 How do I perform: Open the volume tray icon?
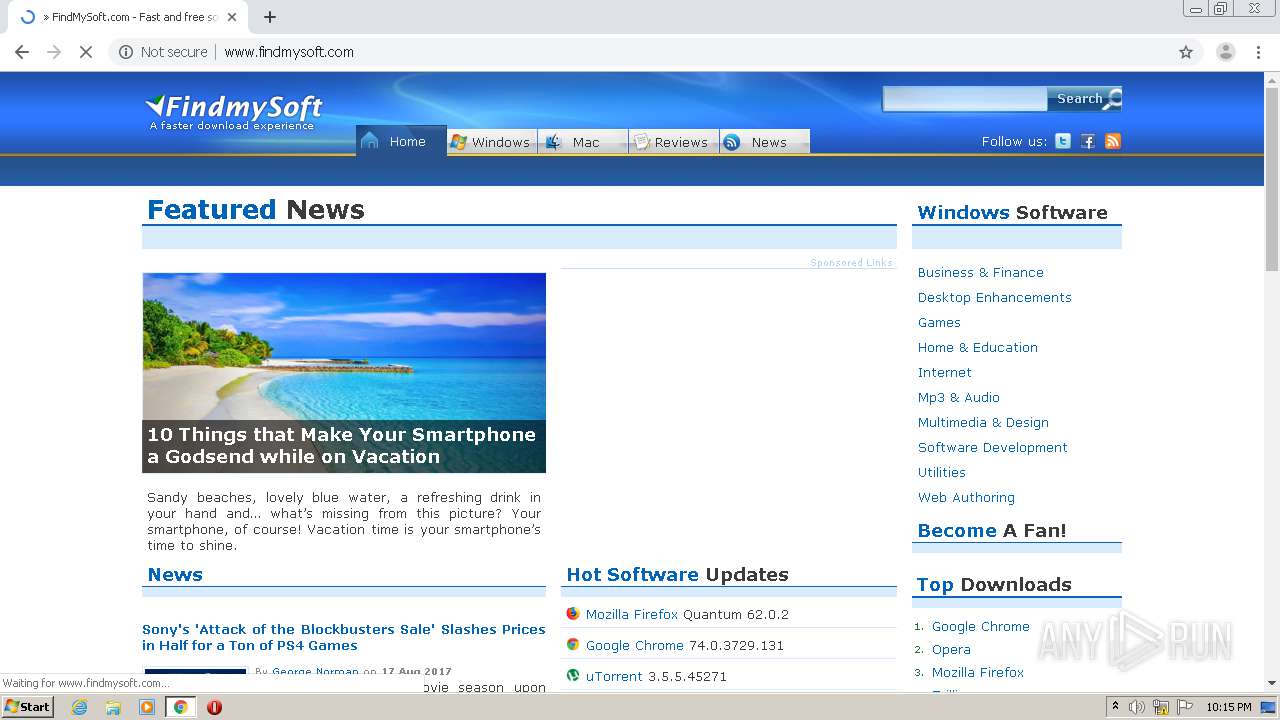coord(1137,707)
